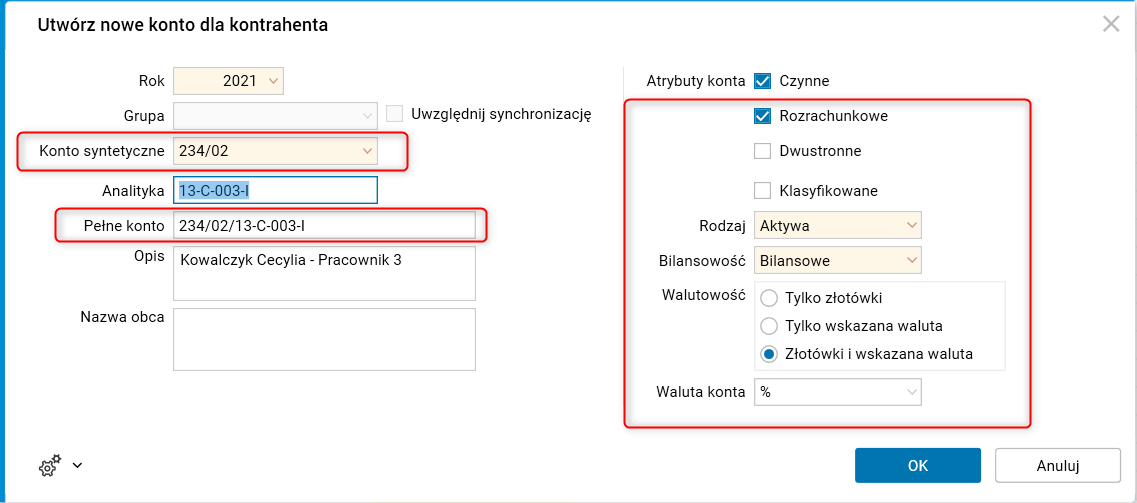Screen dimensions: 1137x503
Task: Confirm with the OK button
Action: point(917,465)
